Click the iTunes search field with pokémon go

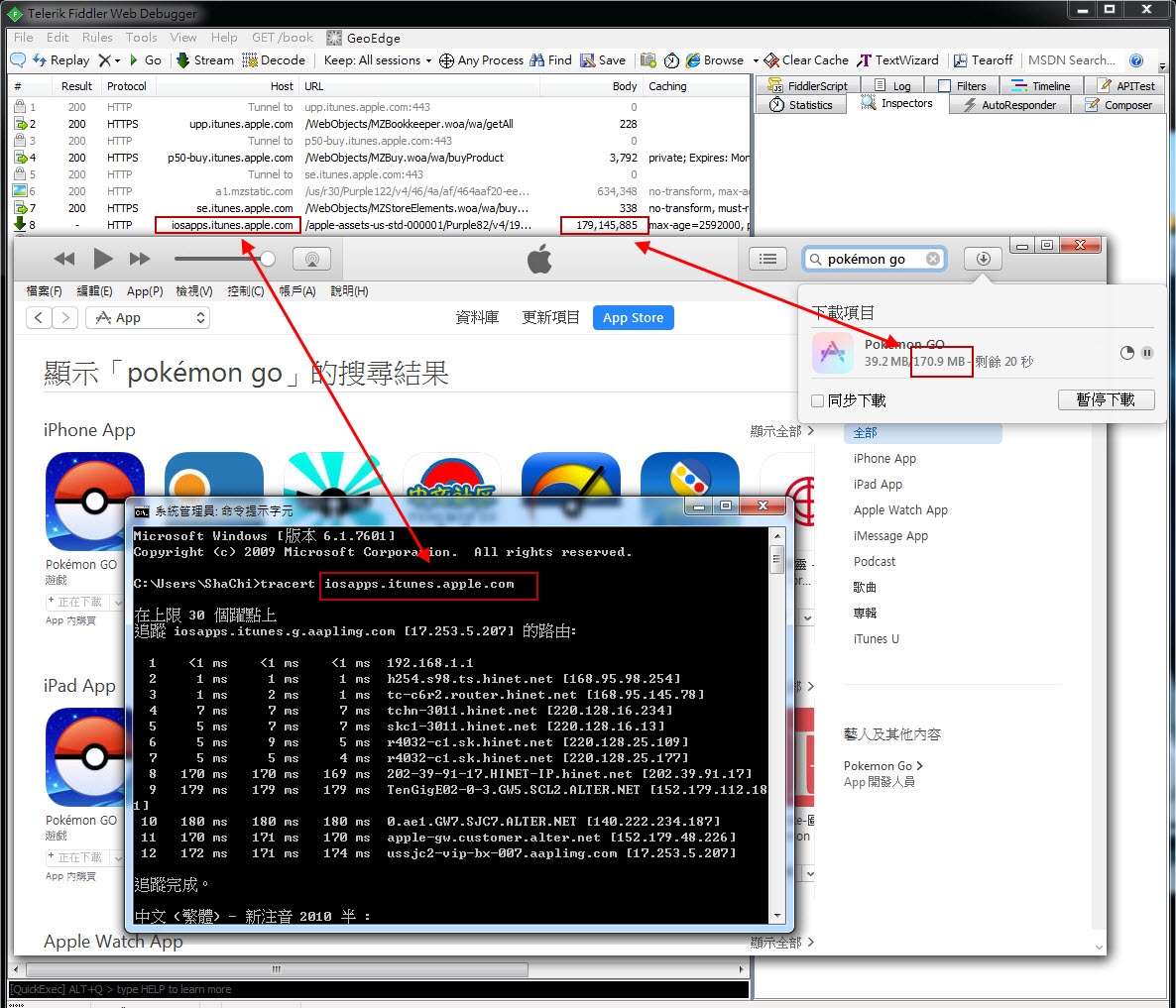(x=874, y=260)
